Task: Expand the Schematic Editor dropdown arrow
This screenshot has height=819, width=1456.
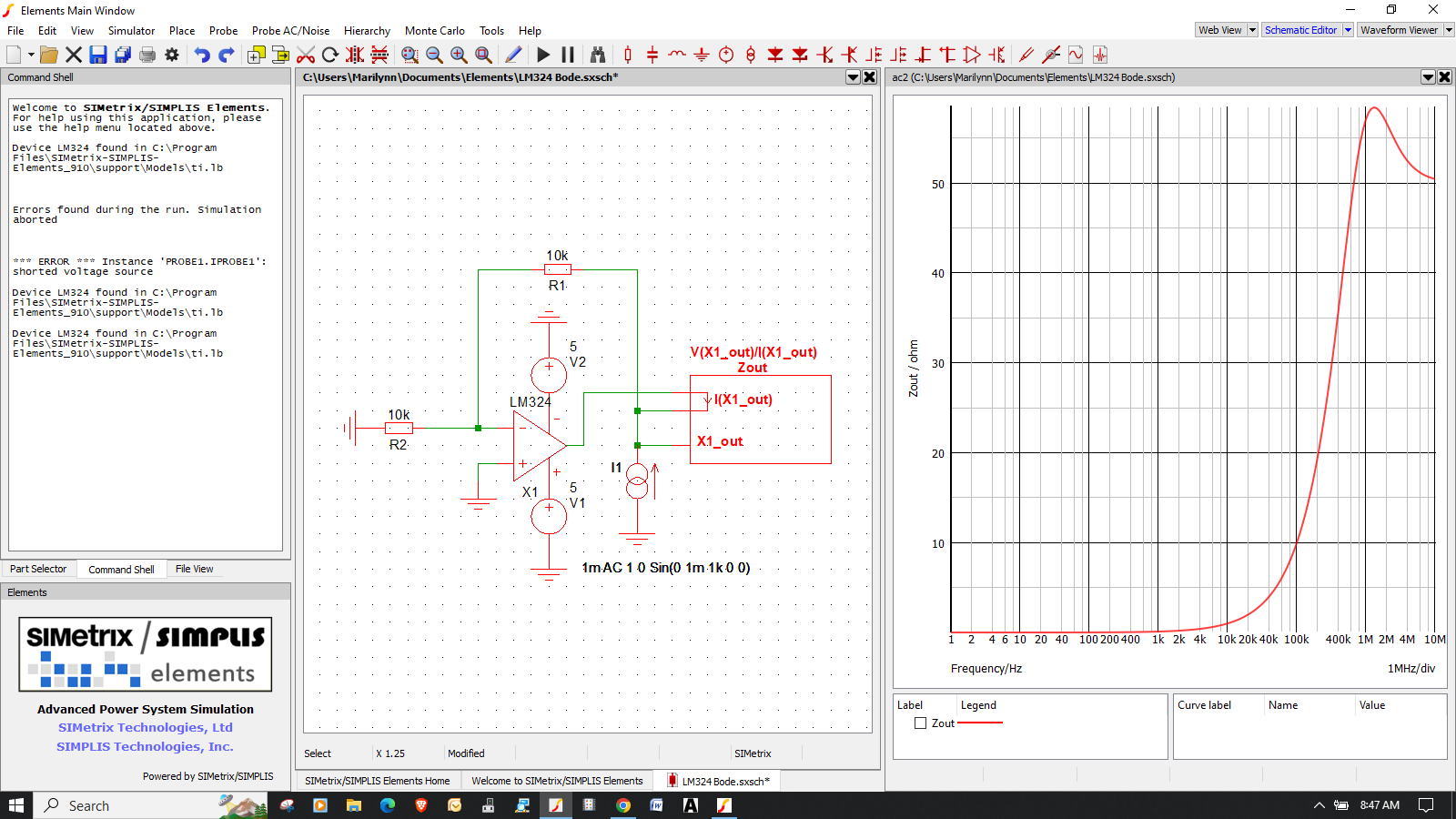Action: [x=1348, y=30]
